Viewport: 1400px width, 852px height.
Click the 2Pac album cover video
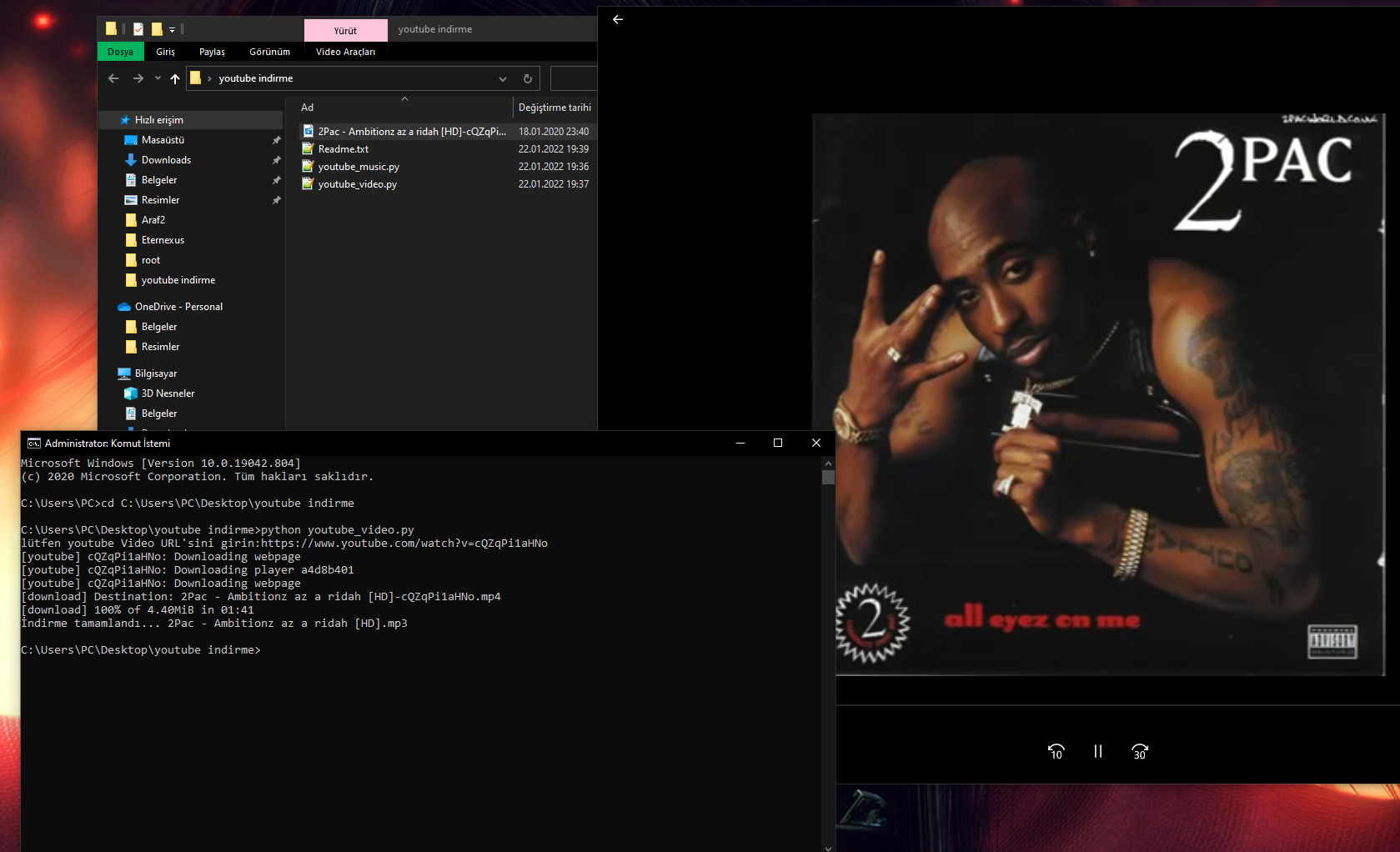pos(1097,394)
